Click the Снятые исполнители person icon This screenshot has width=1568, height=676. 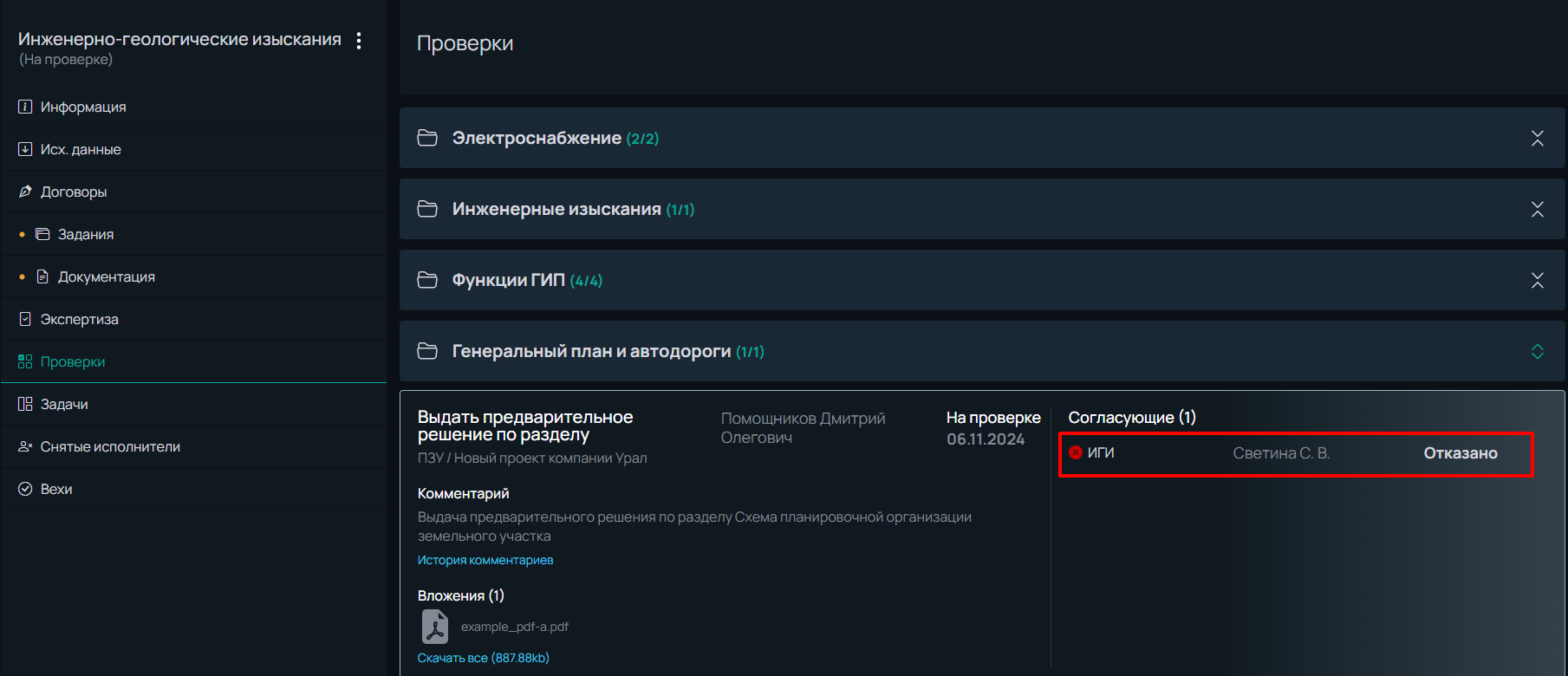(x=25, y=446)
